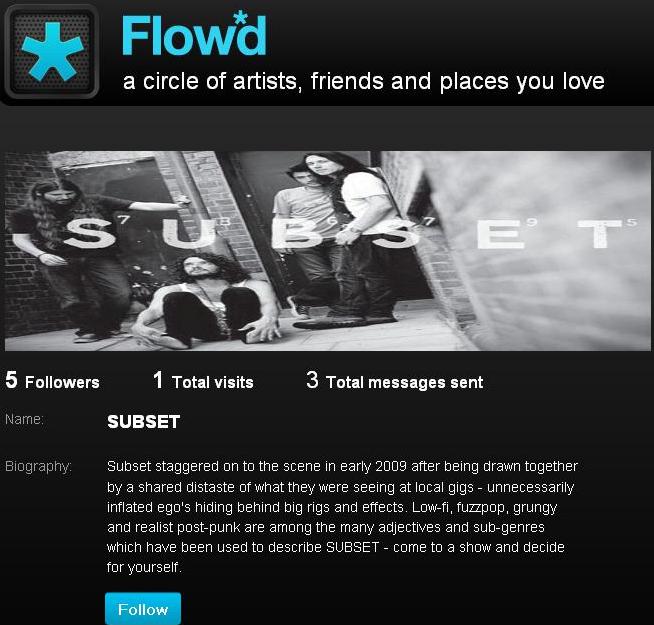Click the SUBSET artist name text
Screen dimensions: 654x625
click(x=143, y=421)
